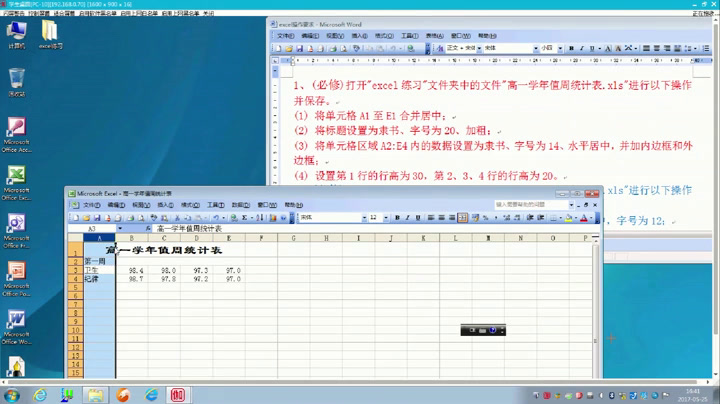
Task: Click the Windows Start button
Action: (11, 395)
